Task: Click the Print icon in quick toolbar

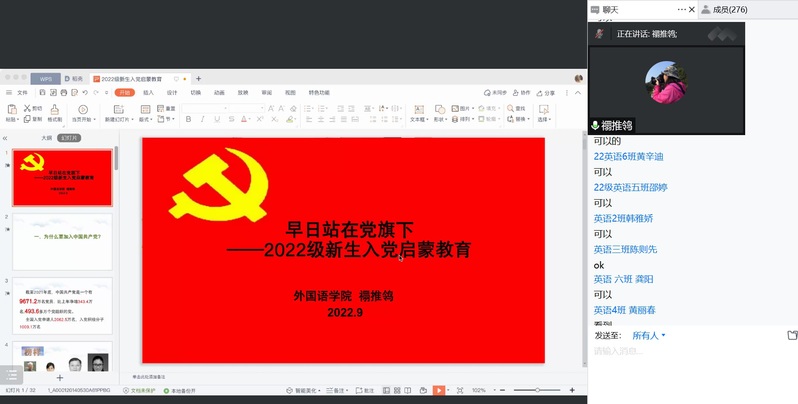Action: point(64,93)
